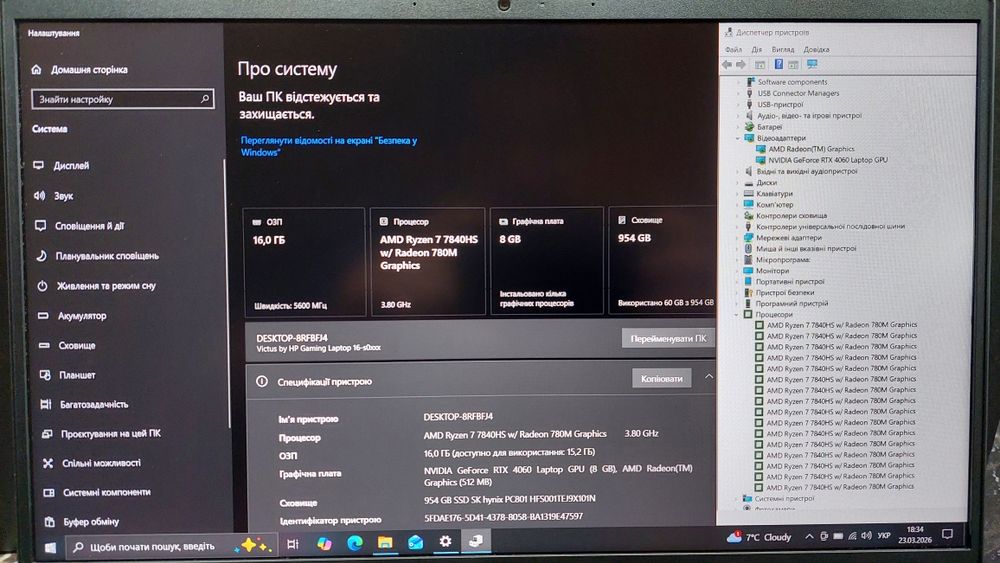Select Пристрої безпеки tree item
This screenshot has width=1000, height=563.
point(784,293)
